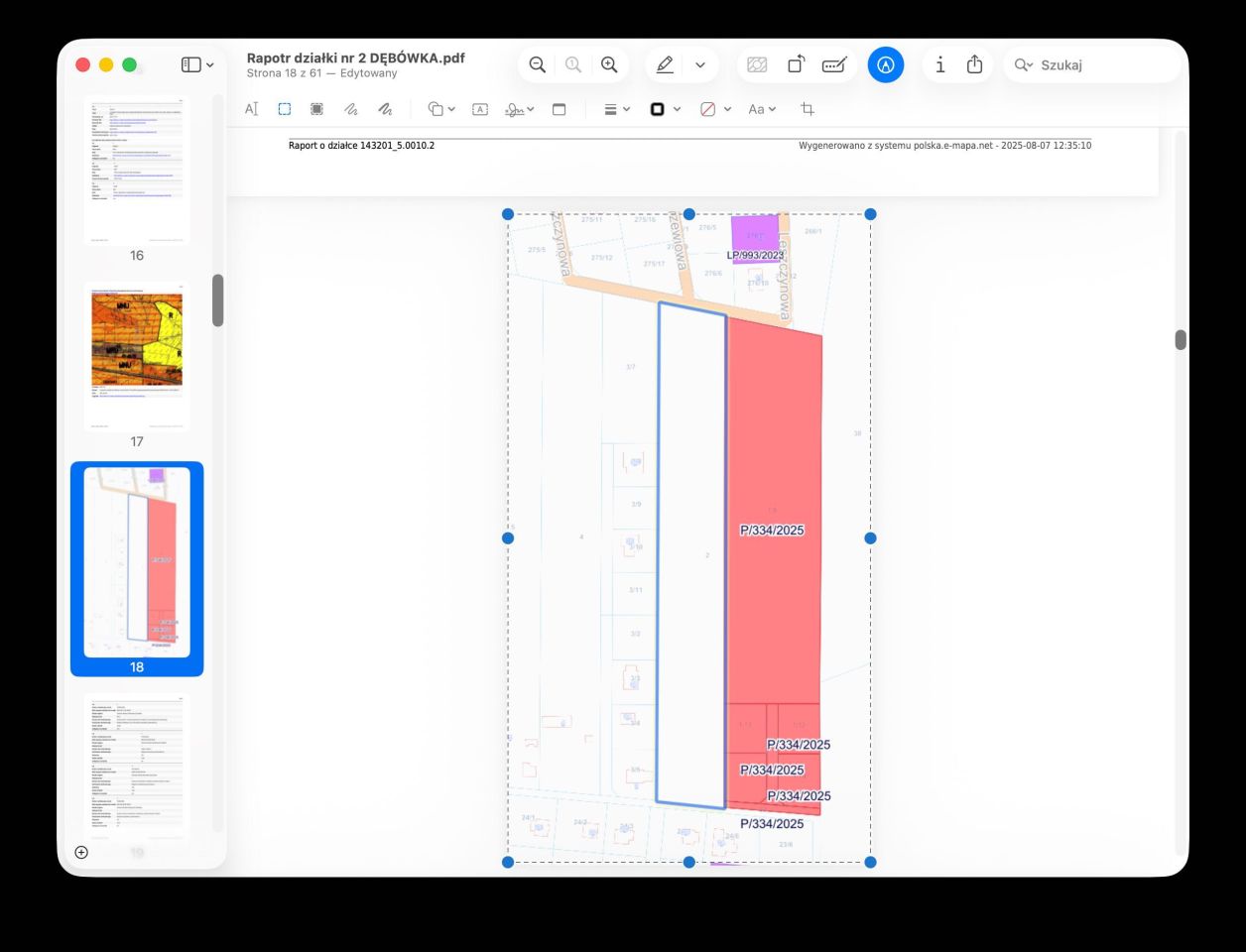Add a note annotation
Screen dimensions: 1246x952
(x=559, y=109)
